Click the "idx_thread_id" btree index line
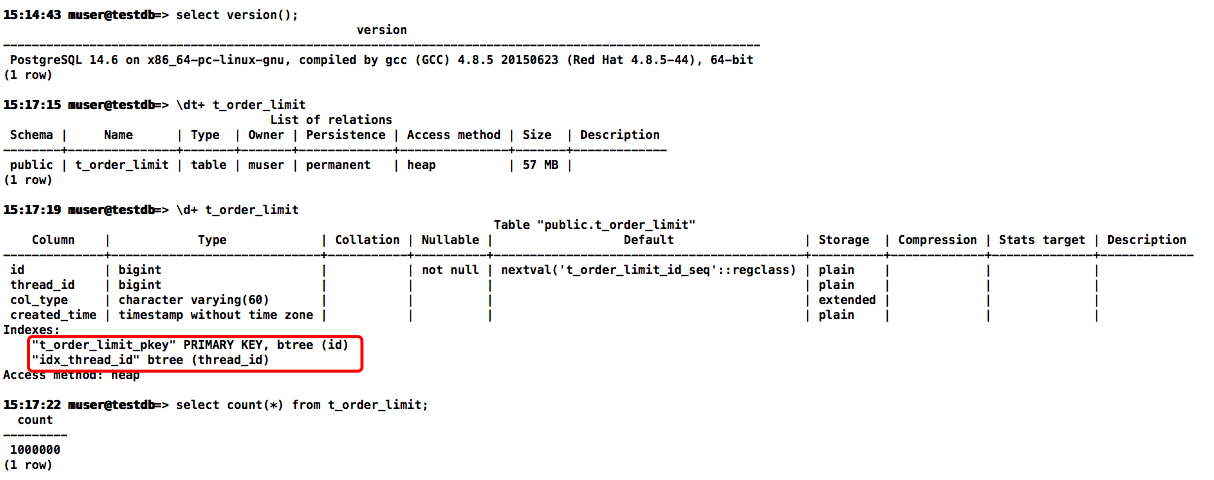The image size is (1214, 480). coord(151,360)
